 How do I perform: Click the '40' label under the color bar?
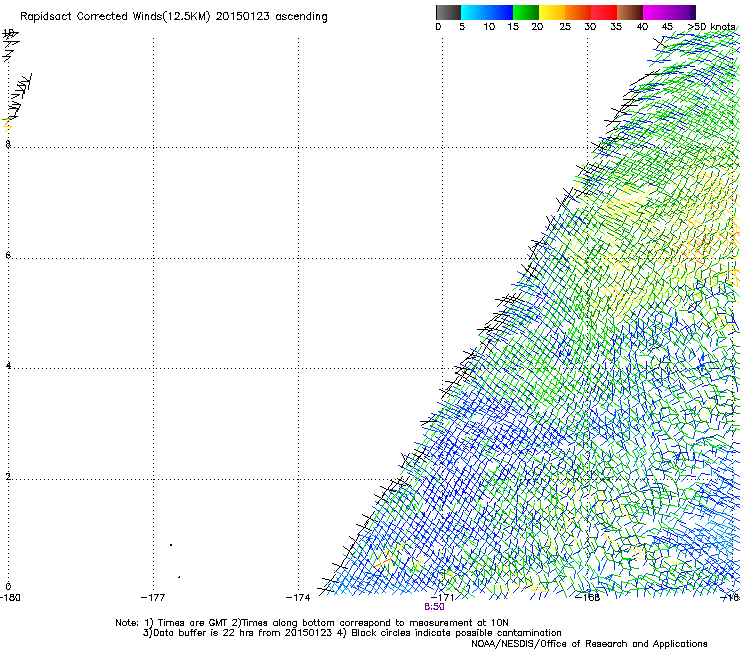642,27
